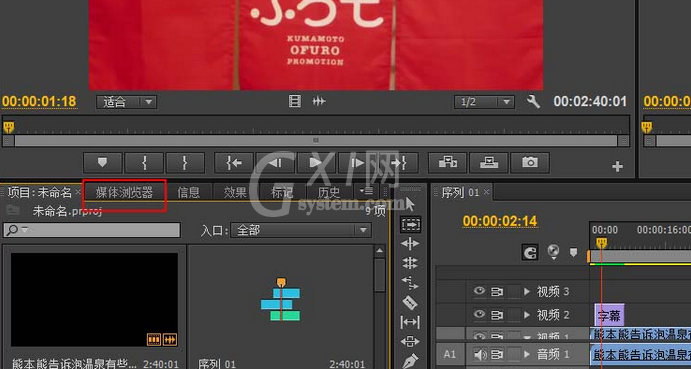The height and width of the screenshot is (369, 691).
Task: Select the Slip tool
Action: point(410,322)
